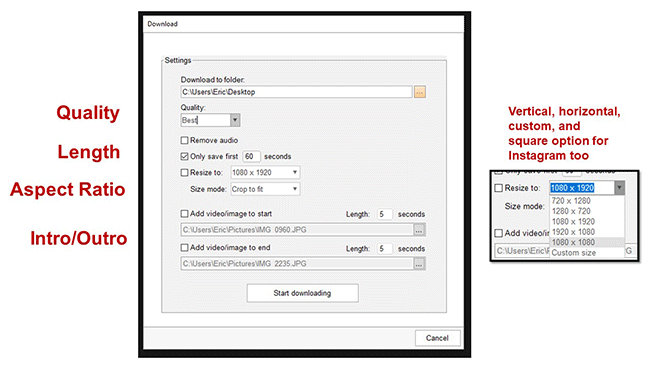Open the Quality dropdown
Screen dimensions: 650x366
235,120
